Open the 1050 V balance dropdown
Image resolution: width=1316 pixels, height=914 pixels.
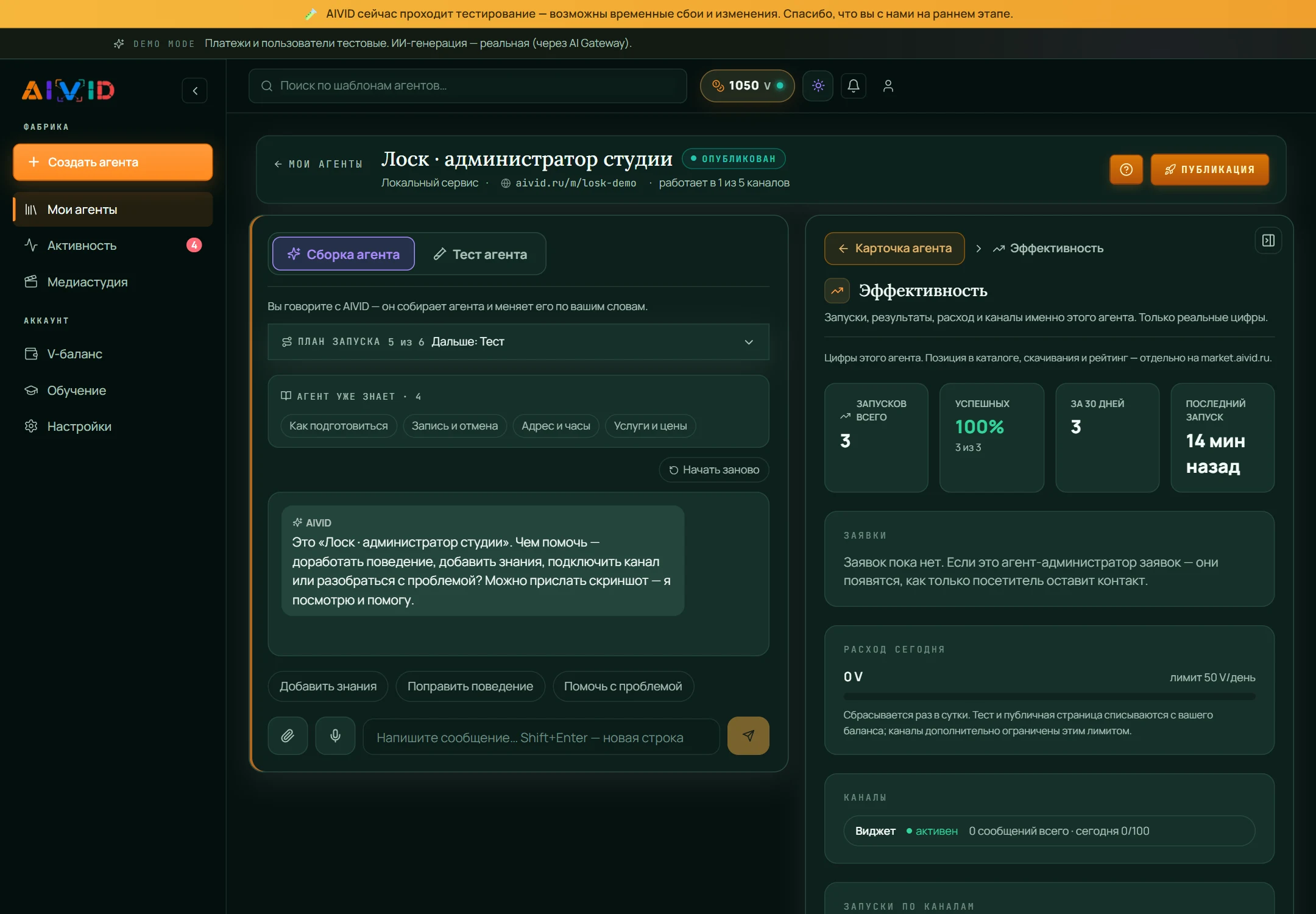tap(748, 86)
